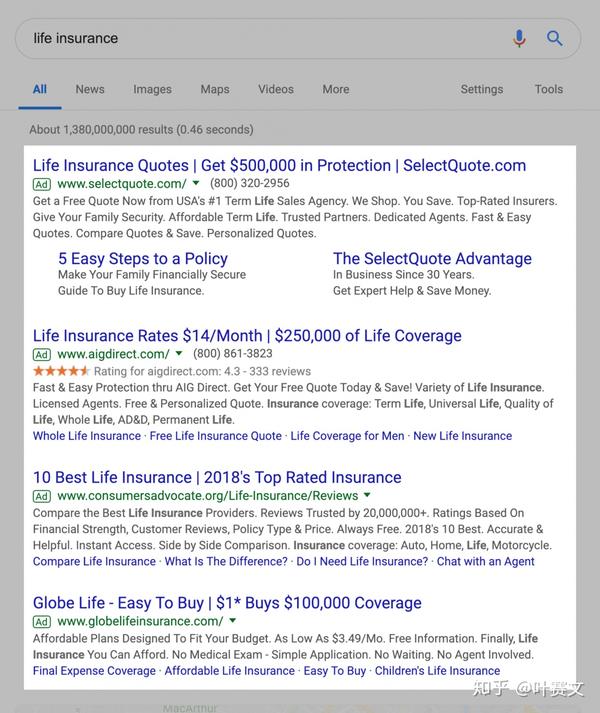600x713 pixels.
Task: Switch to the Videos tab
Action: tap(276, 89)
